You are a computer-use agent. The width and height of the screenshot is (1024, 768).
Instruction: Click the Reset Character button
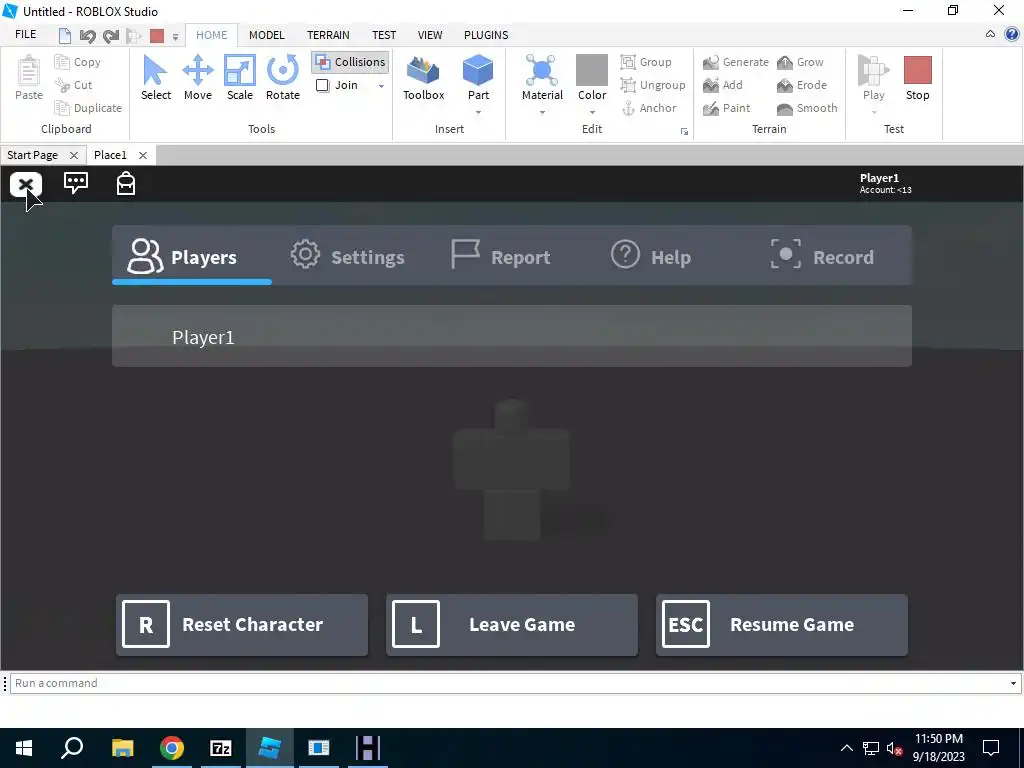click(242, 624)
